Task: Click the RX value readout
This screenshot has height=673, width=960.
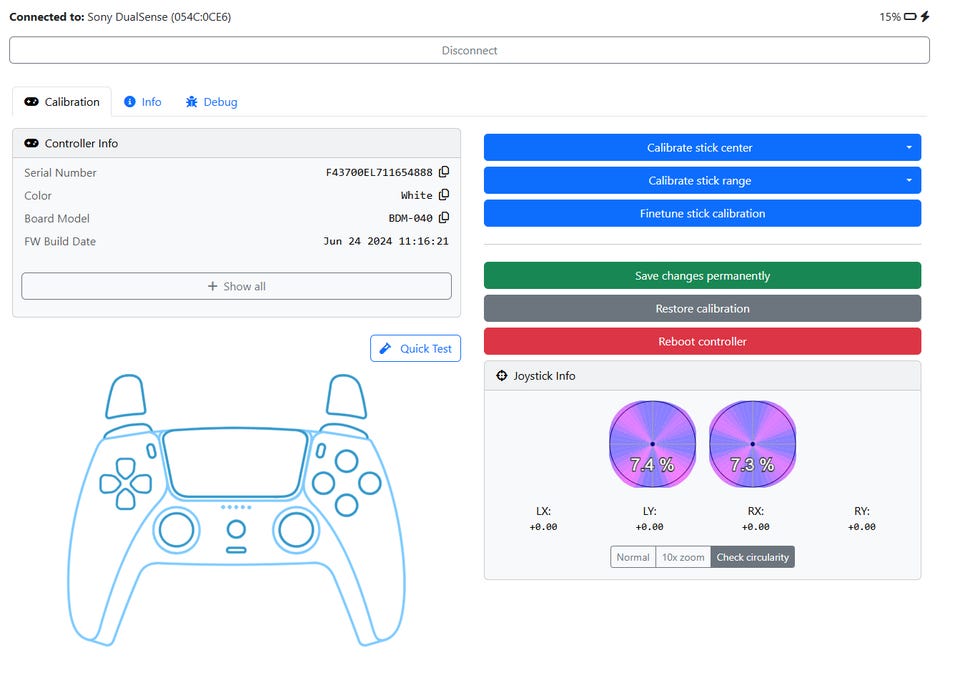Action: 756,527
